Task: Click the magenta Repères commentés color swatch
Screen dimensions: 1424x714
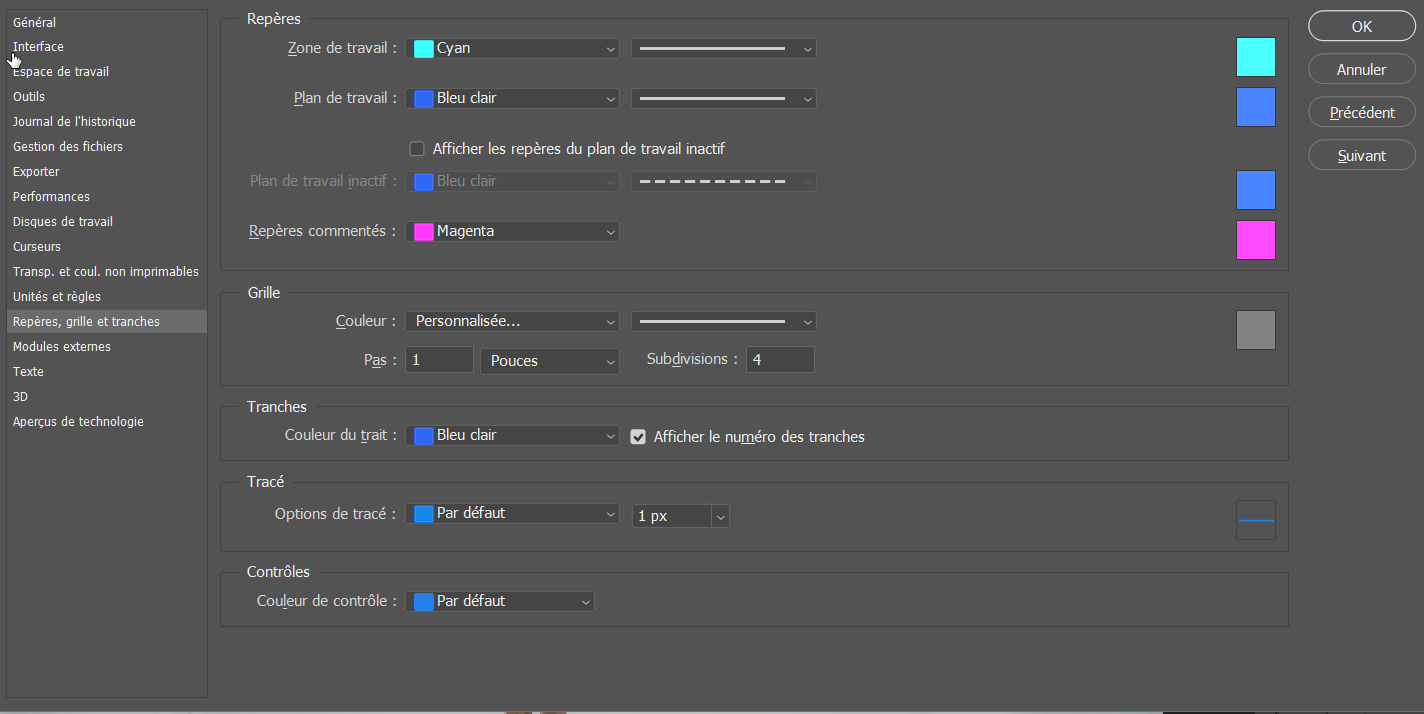Action: tap(1255, 240)
